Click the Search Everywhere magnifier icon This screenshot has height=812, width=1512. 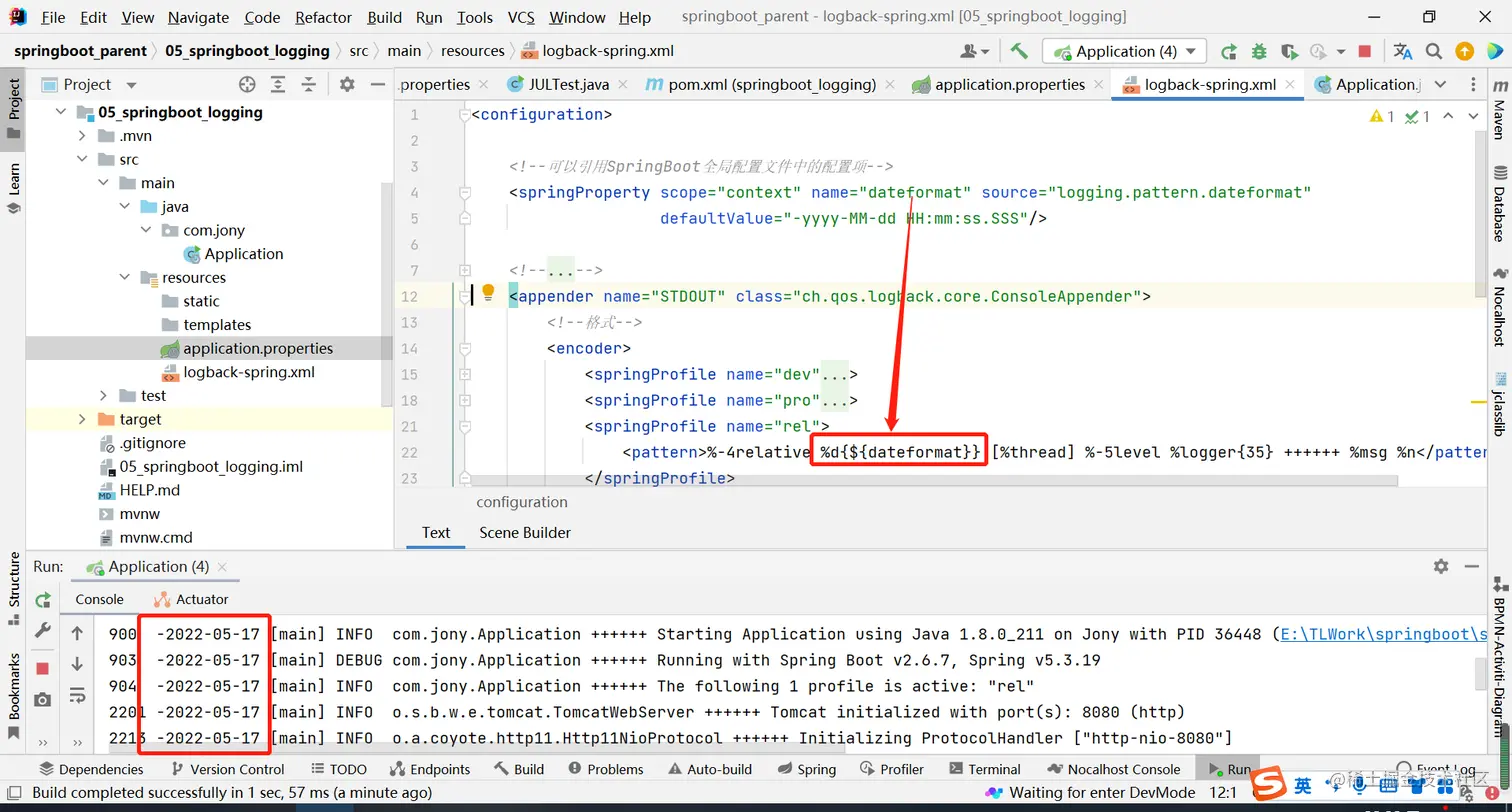click(1434, 51)
